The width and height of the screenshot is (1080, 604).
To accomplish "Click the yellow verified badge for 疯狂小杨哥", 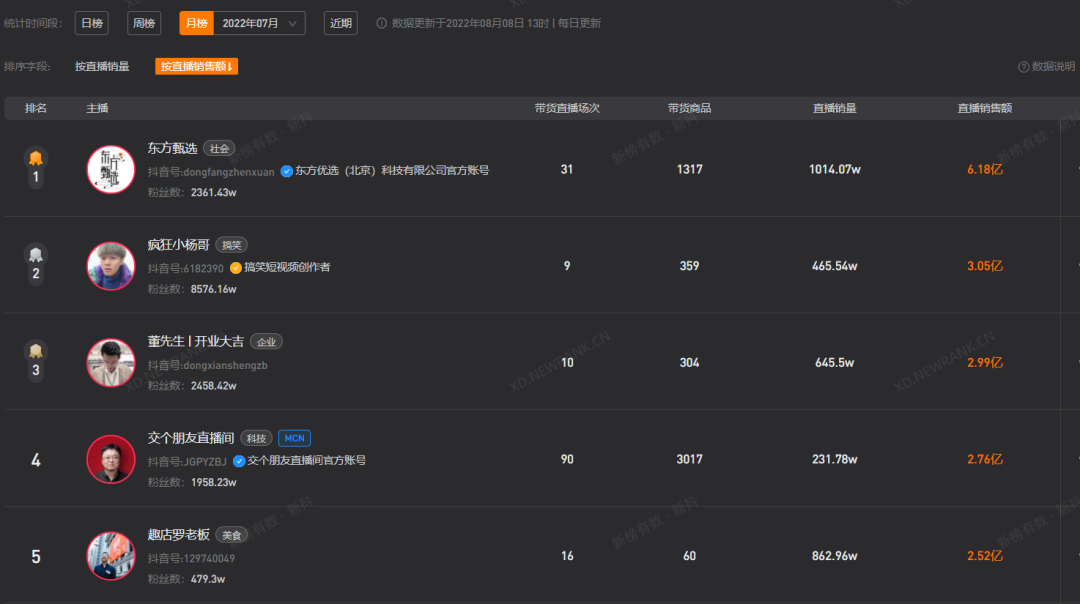I will click(236, 268).
